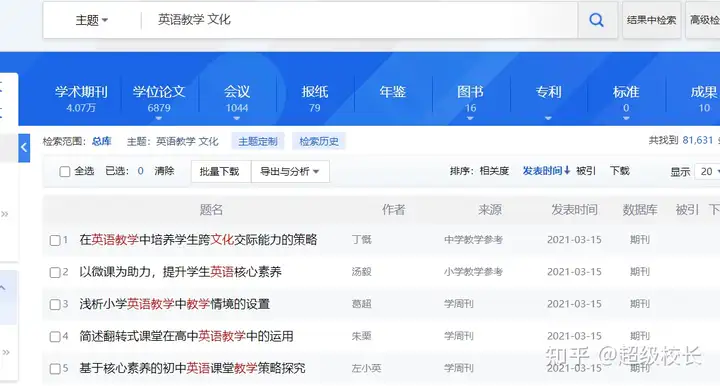The width and height of the screenshot is (720, 386).
Task: Open the 主题 search field dropdown
Action: [91, 20]
